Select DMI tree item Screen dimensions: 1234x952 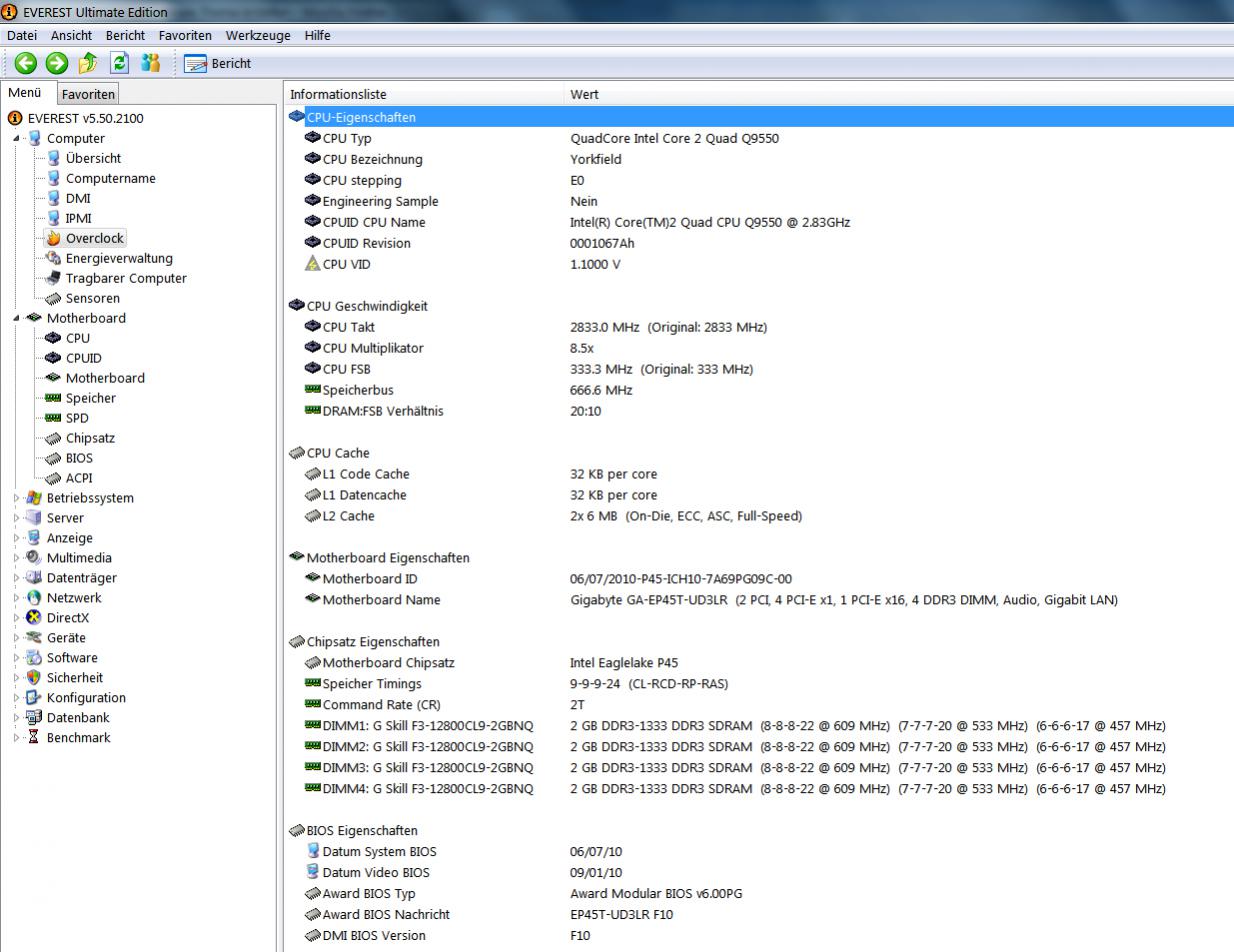[78, 198]
